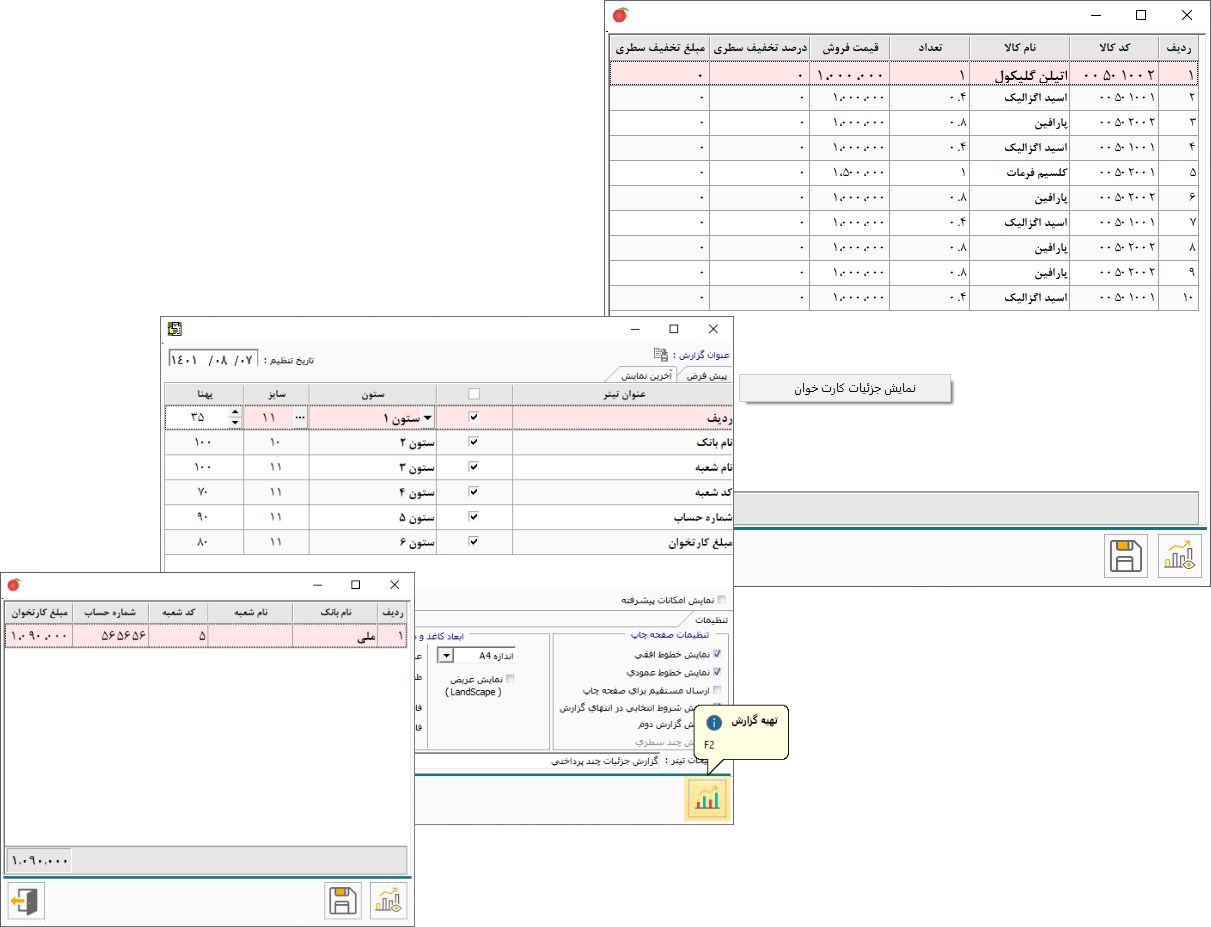Click report chart icon in items window
The width and height of the screenshot is (1211, 927).
coord(1179,556)
